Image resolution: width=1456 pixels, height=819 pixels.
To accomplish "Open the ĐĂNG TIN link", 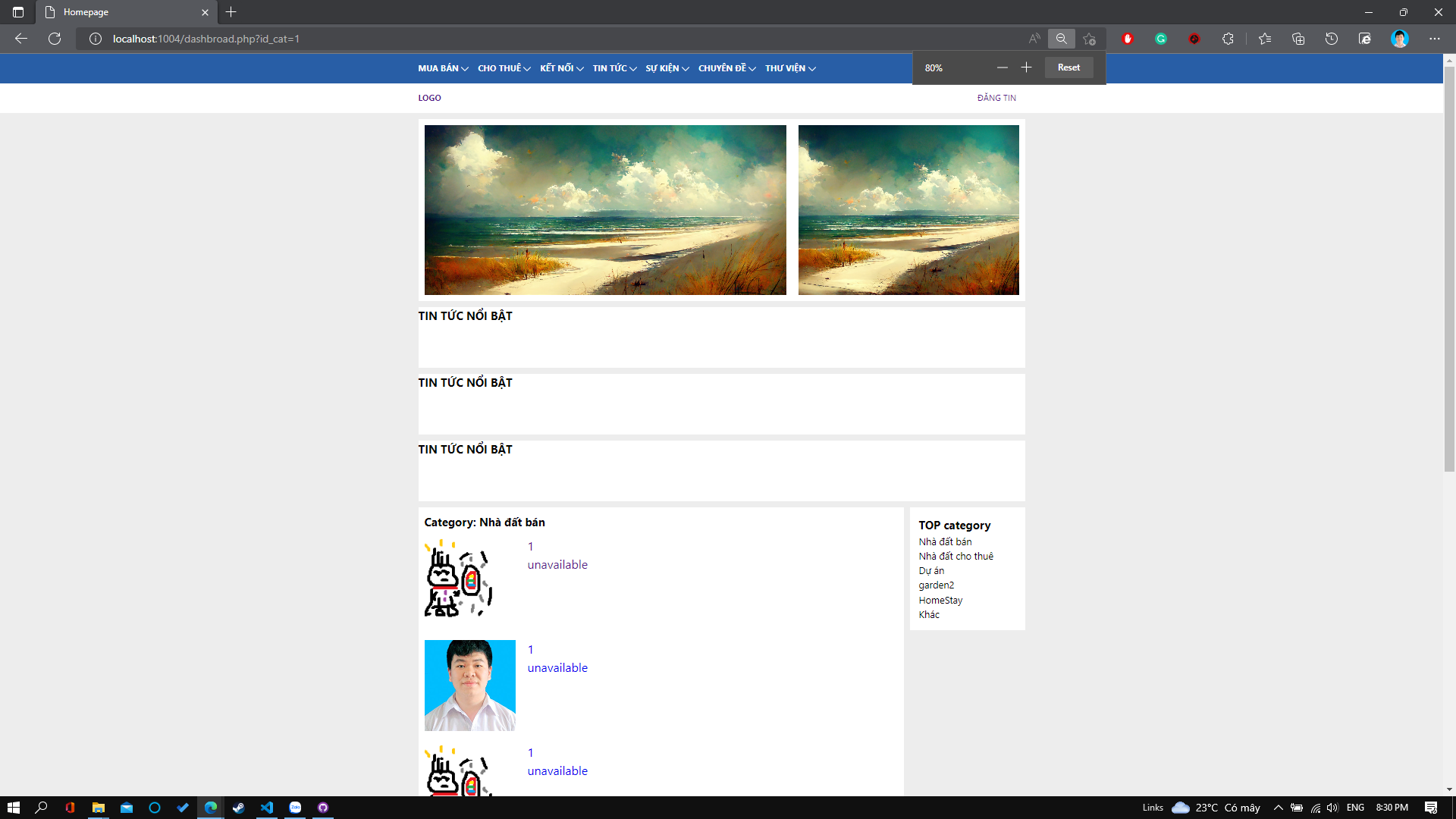I will (x=996, y=98).
